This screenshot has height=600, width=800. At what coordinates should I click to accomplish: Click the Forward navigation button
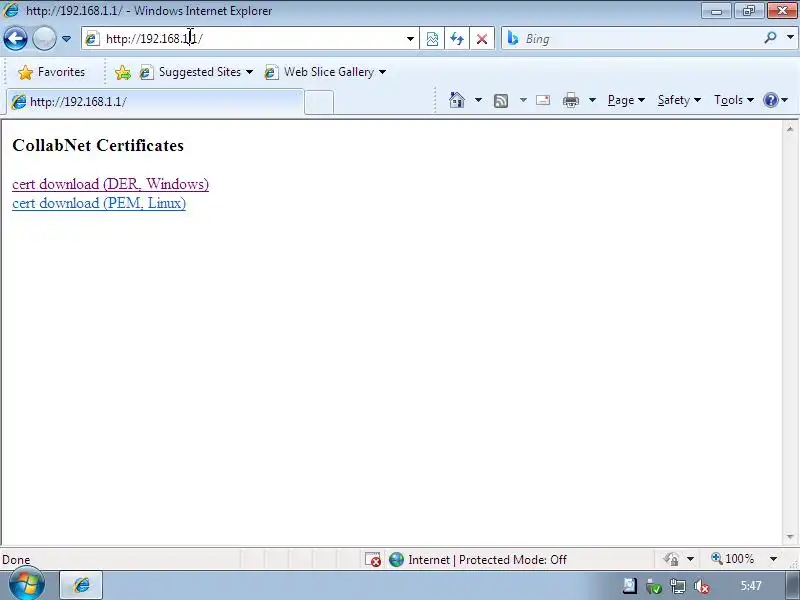click(44, 39)
